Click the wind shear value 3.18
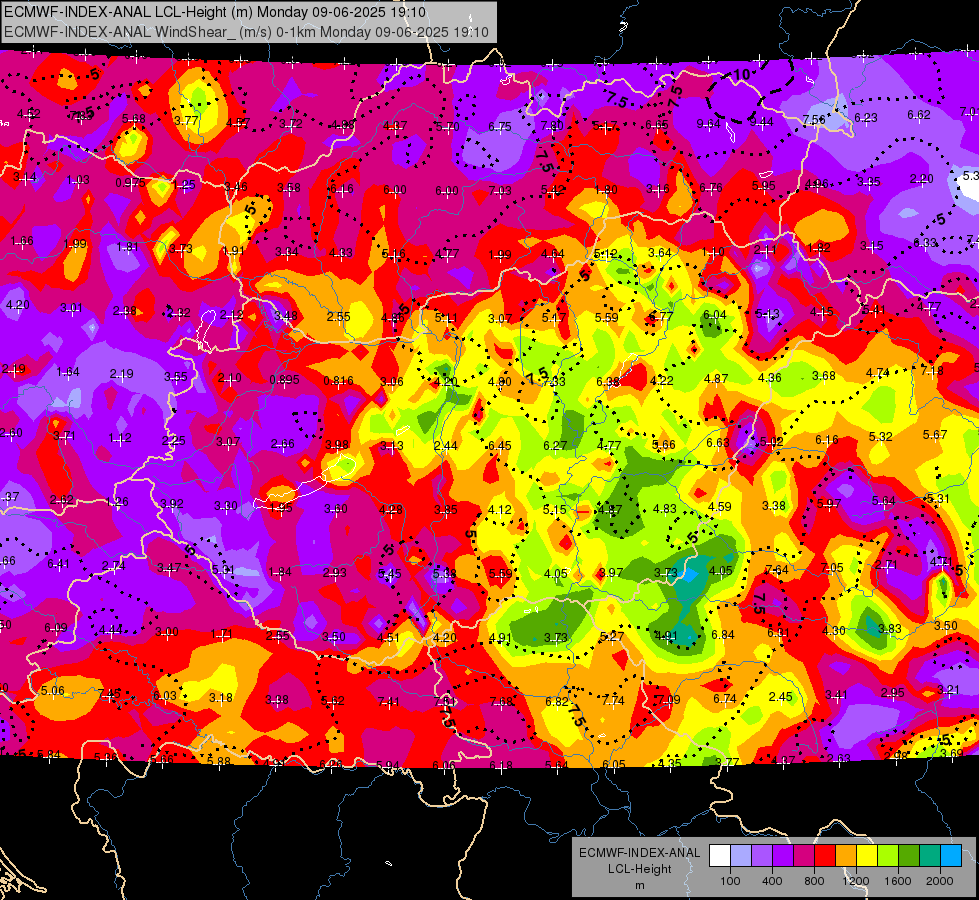The height and width of the screenshot is (900, 979). point(220,697)
